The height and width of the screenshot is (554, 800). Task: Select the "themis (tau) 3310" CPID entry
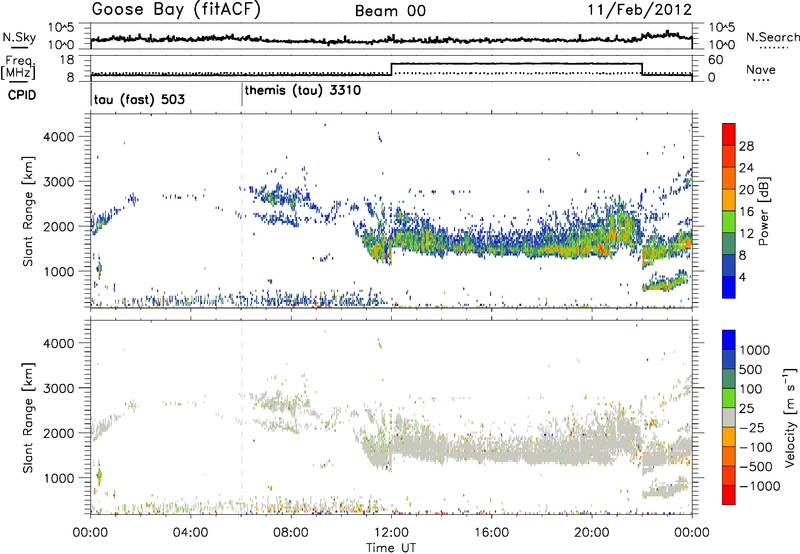[303, 91]
